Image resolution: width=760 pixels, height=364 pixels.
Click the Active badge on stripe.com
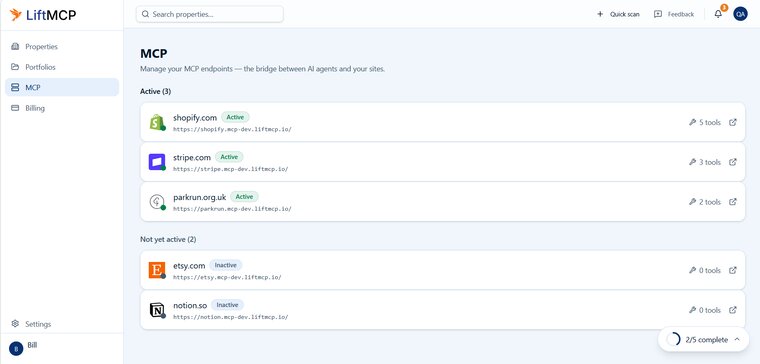pyautogui.click(x=229, y=157)
